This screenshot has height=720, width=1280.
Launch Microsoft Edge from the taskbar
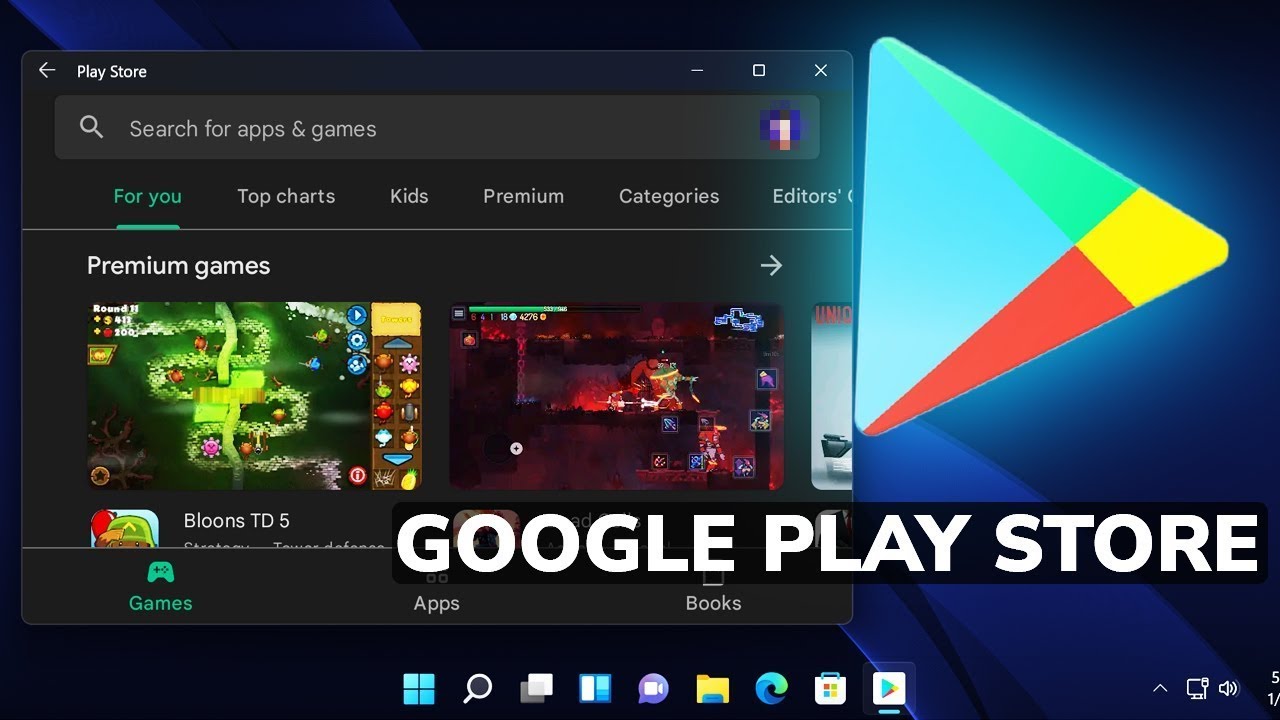[771, 688]
